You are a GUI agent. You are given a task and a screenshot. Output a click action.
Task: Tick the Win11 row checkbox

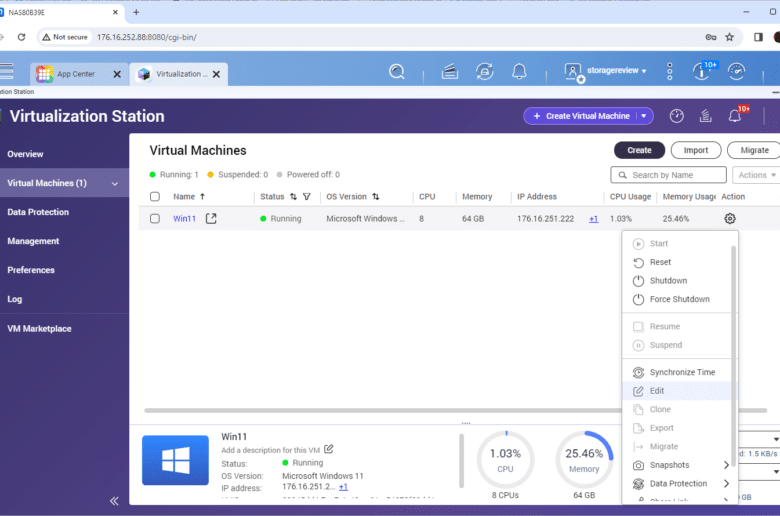(x=155, y=218)
